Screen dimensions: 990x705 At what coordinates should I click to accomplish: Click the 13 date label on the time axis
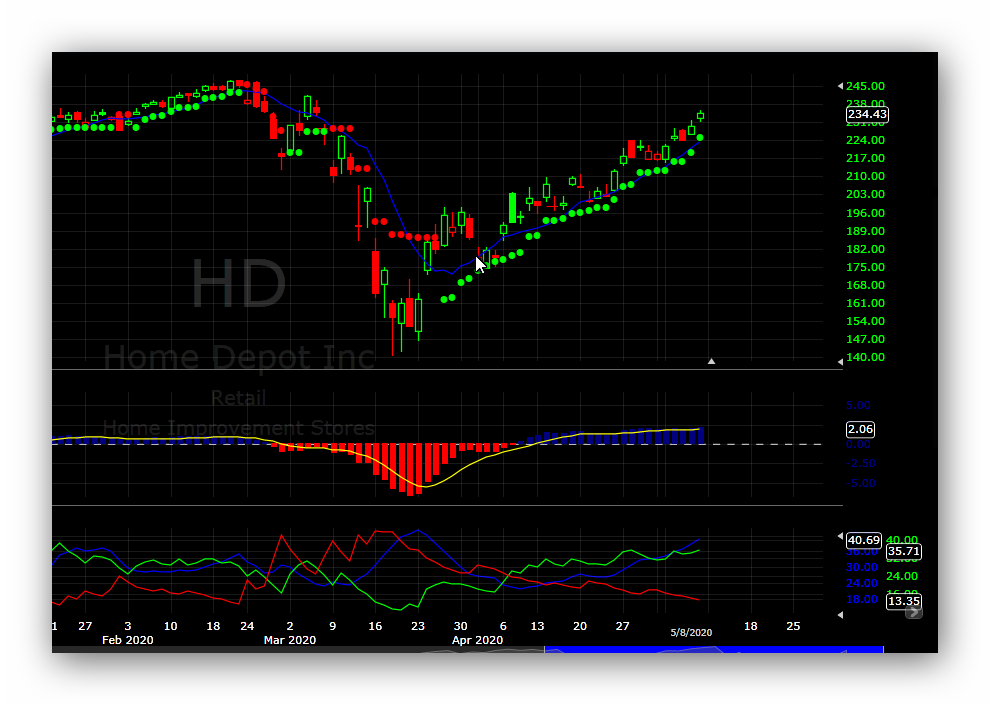[x=537, y=626]
